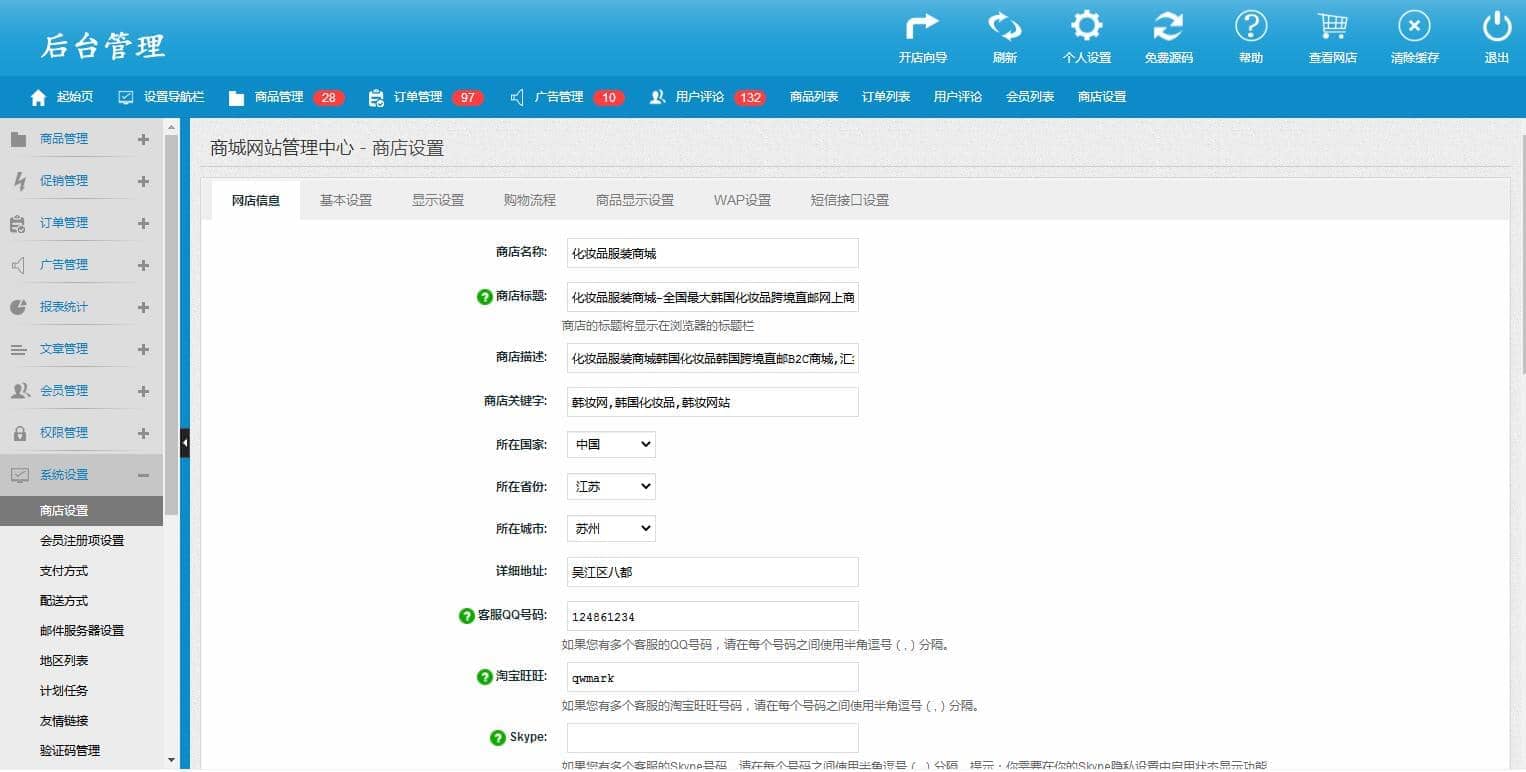Click the 商店名称 input field
This screenshot has height=772, width=1526.
pyautogui.click(x=712, y=253)
